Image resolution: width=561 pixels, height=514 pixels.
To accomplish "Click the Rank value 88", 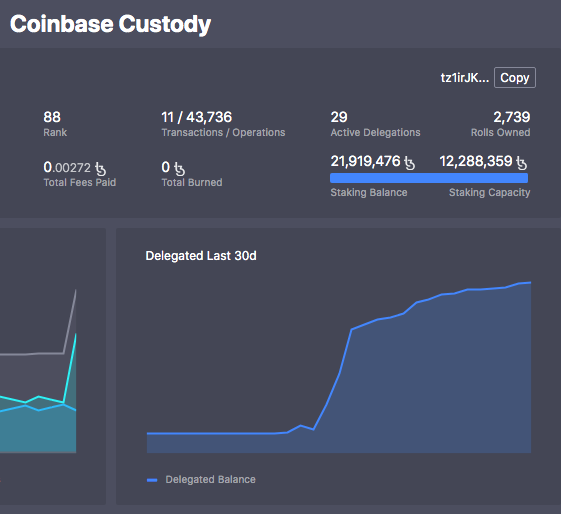I will click(x=52, y=117).
